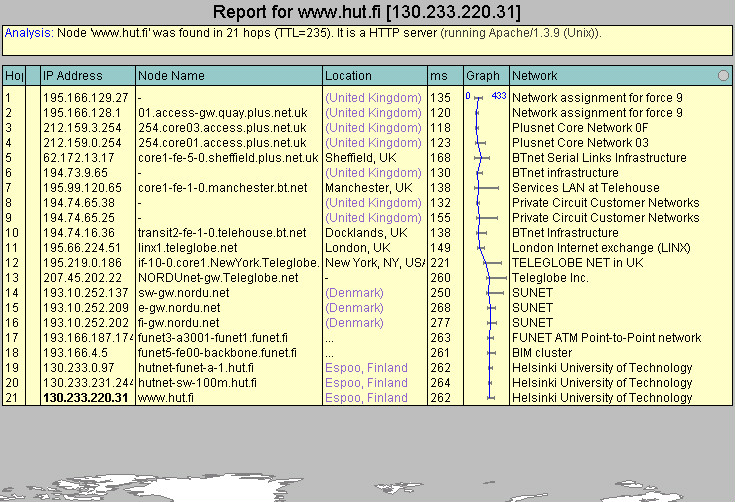Screen dimensions: 735x502
Task: Click the ms column header
Action: [x=445, y=75]
